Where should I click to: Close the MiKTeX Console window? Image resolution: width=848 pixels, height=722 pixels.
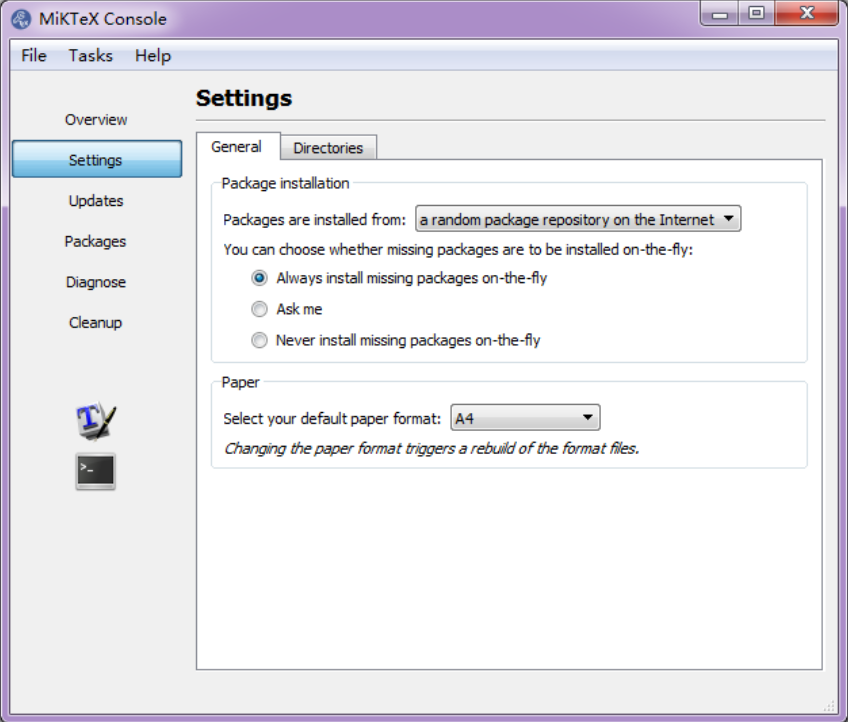807,13
